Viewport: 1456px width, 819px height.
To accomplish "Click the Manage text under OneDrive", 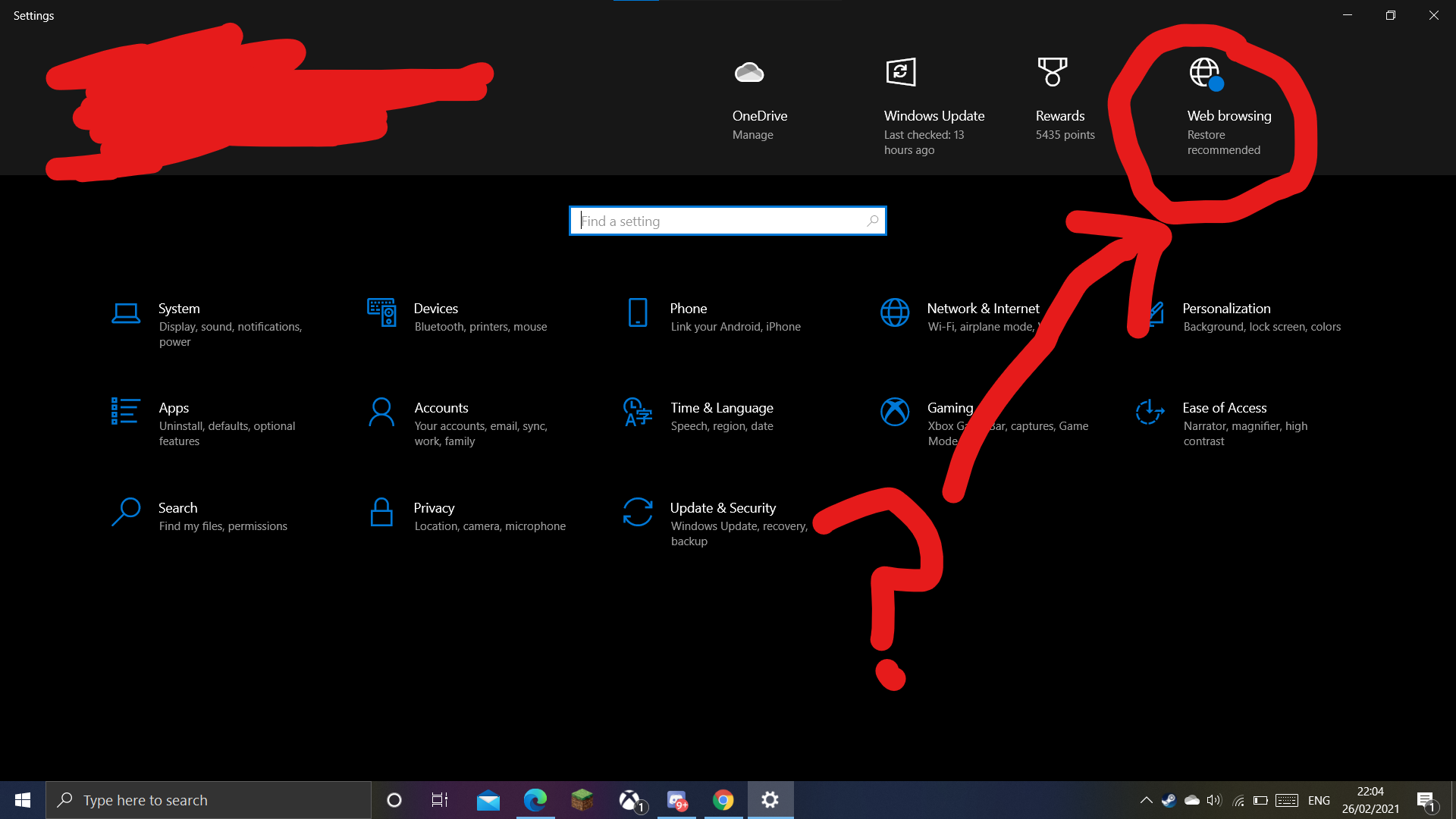I will [x=753, y=135].
